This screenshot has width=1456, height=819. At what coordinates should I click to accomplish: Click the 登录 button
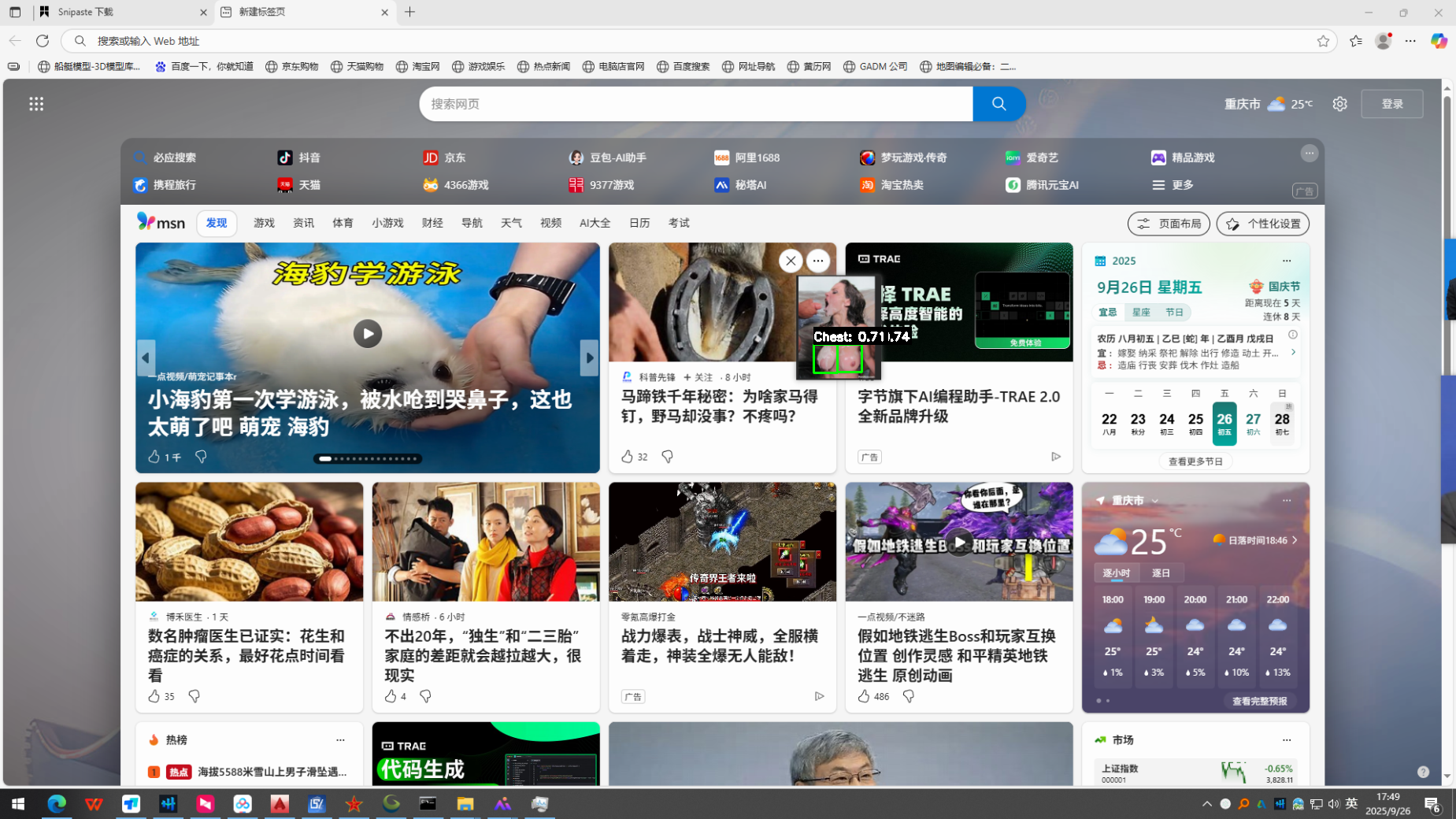pos(1391,104)
